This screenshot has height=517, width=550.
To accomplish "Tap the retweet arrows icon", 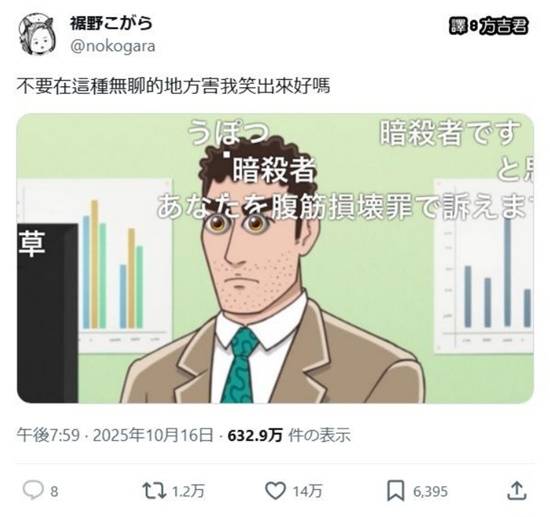I will 154,491.
